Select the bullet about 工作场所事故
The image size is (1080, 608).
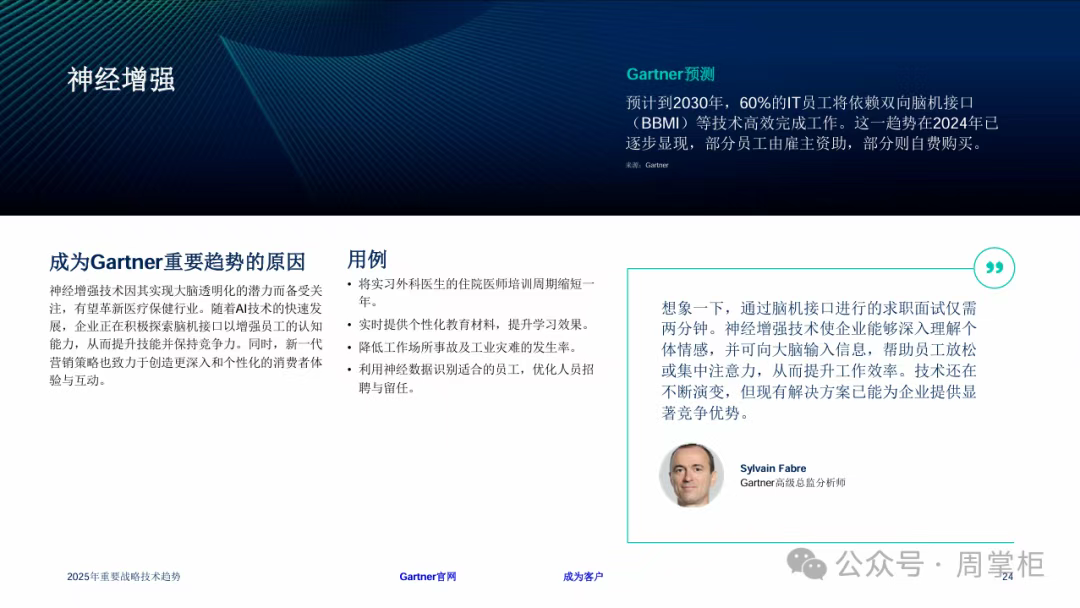(468, 347)
